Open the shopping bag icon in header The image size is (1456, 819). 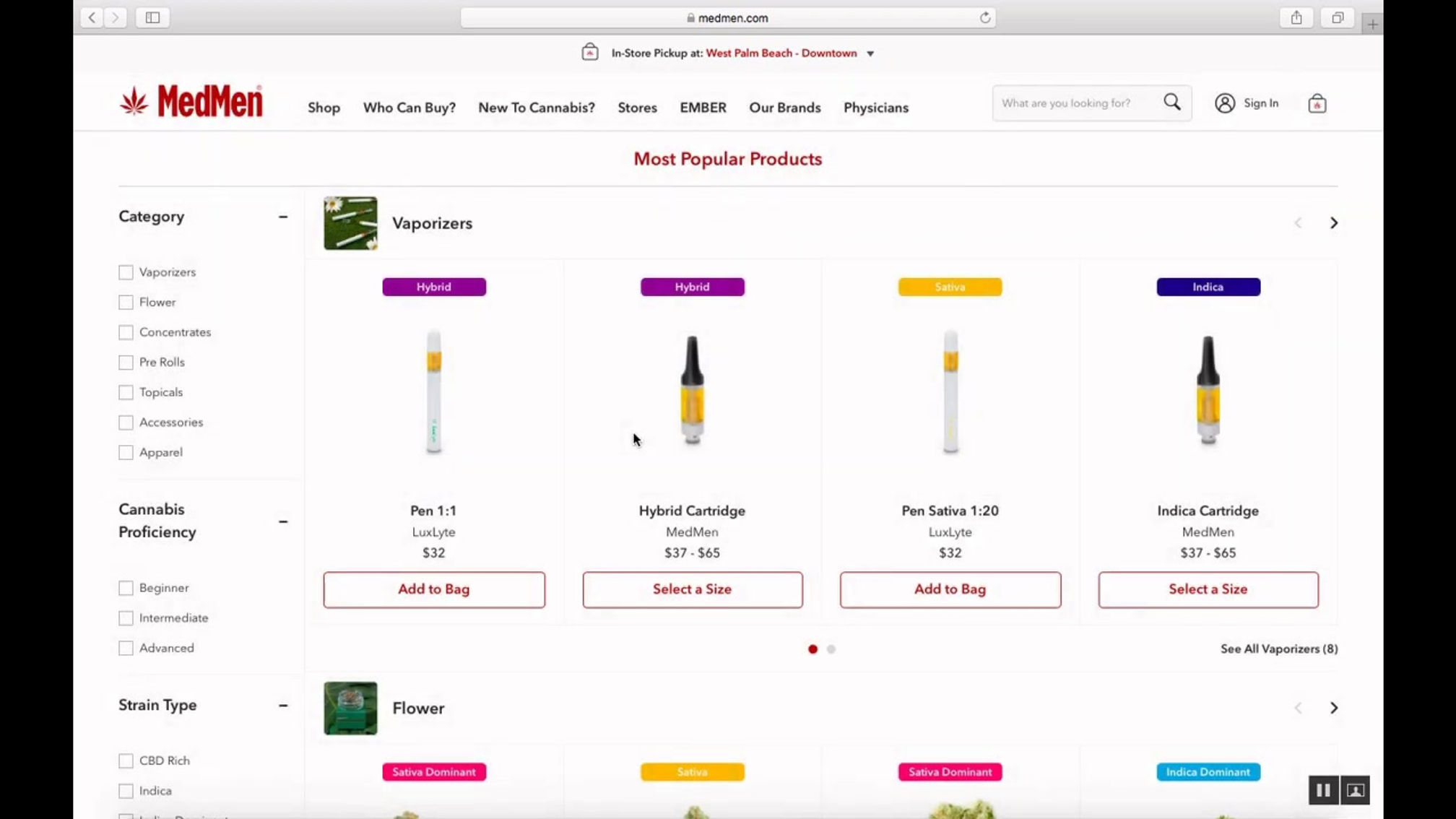click(1317, 103)
